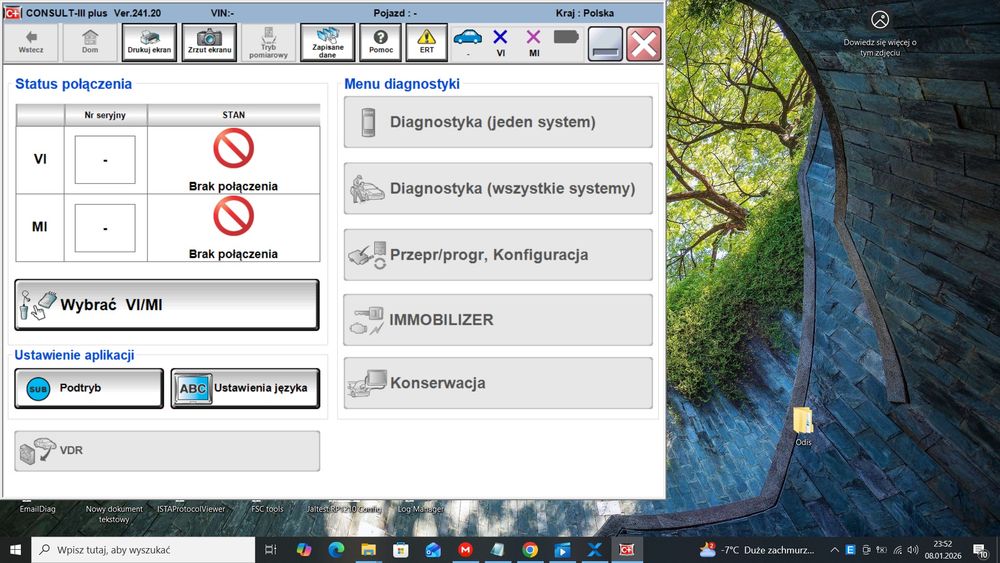This screenshot has height=563, width=1000.
Task: Click the STAN column header
Action: 233,115
